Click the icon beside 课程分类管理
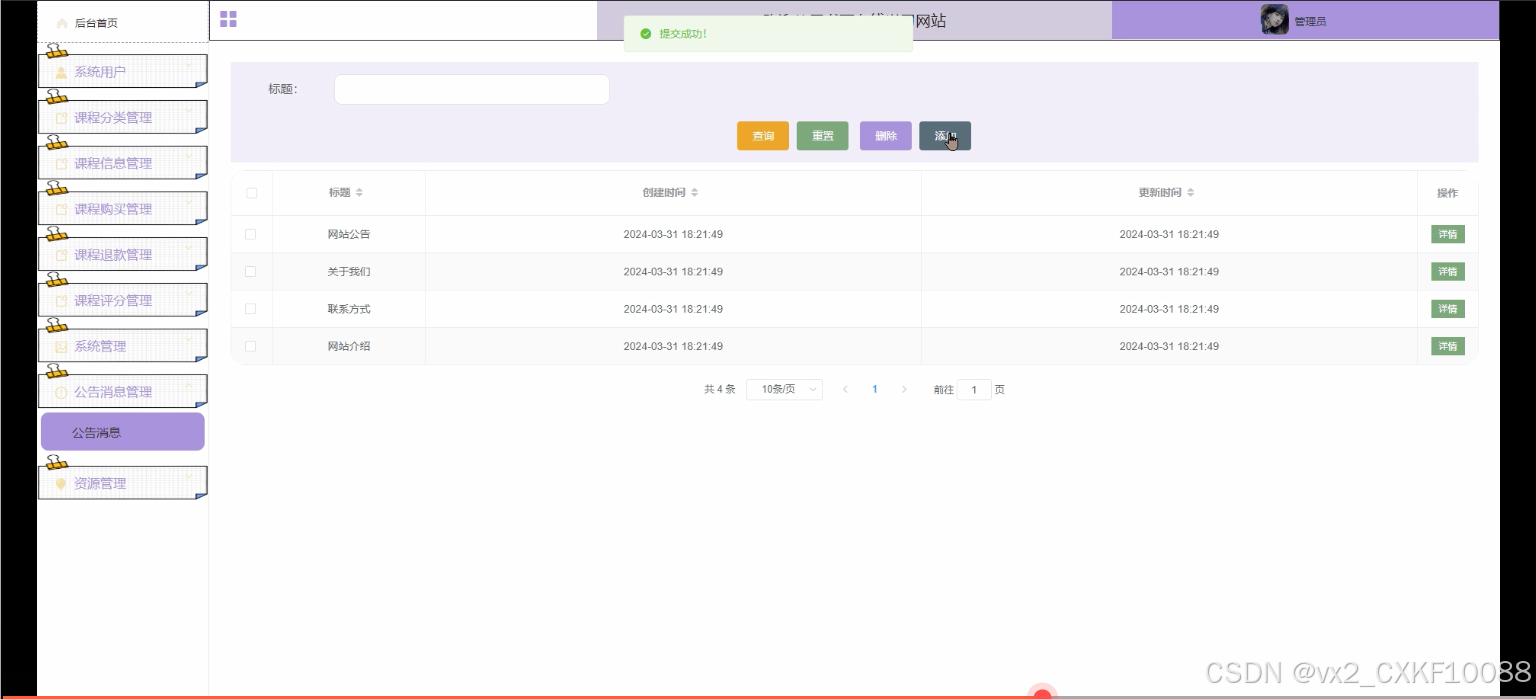The image size is (1536, 699). point(61,118)
